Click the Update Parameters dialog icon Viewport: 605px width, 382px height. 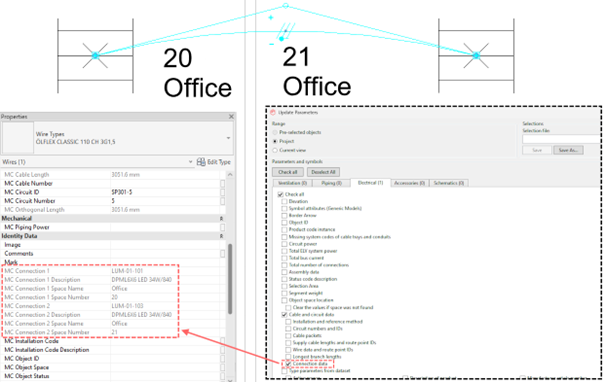[273, 112]
